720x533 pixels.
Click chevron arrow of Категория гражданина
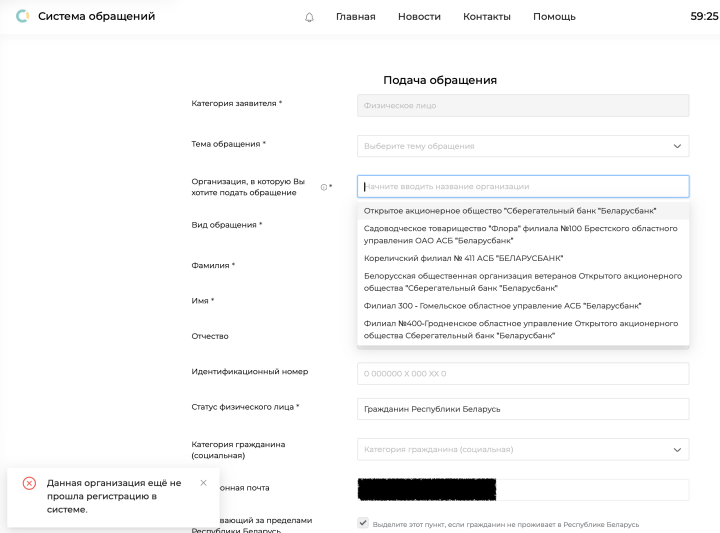tap(677, 449)
